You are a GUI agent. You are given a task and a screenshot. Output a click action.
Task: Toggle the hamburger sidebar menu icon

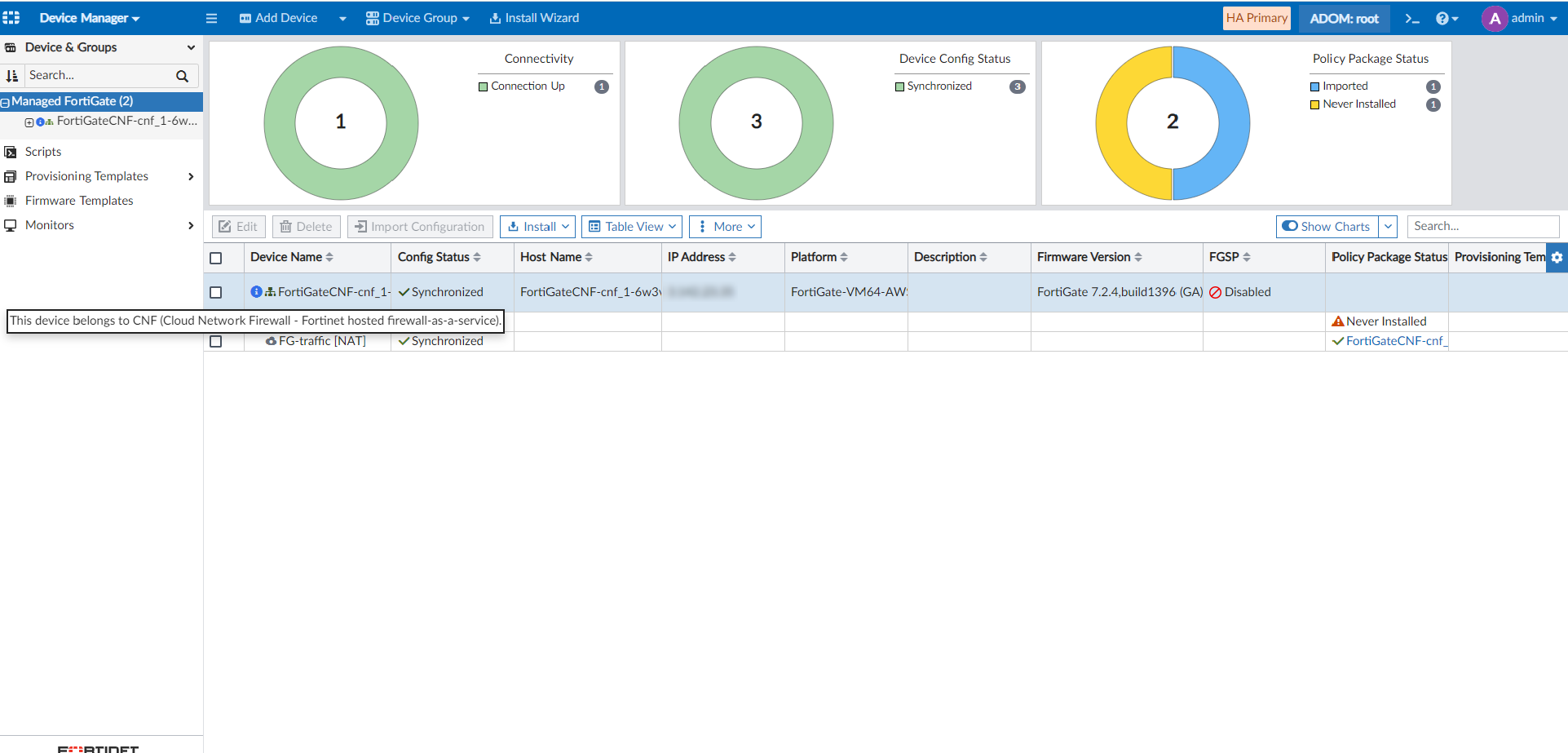[x=211, y=19]
